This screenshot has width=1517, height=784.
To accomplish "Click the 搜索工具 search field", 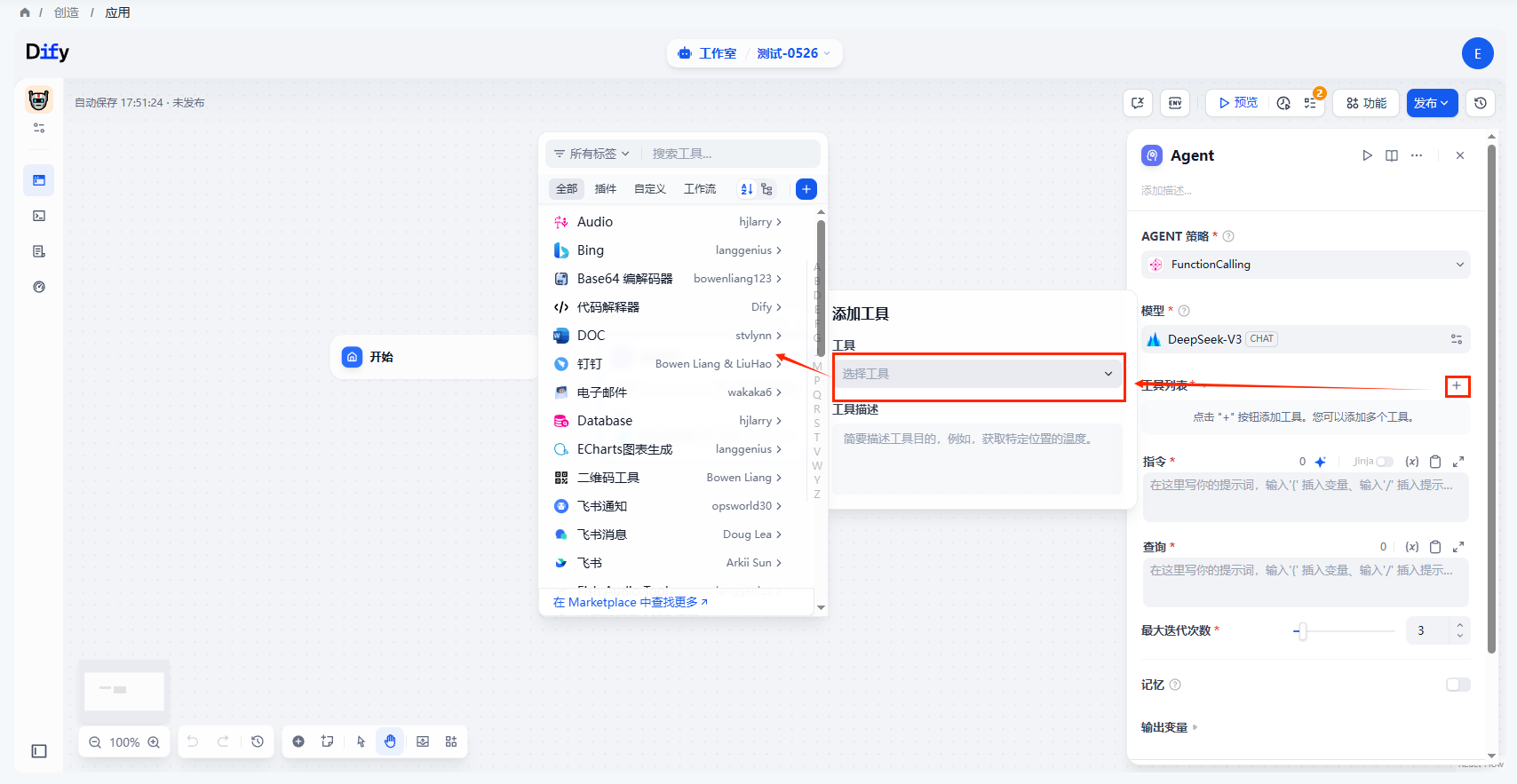I will pos(733,154).
